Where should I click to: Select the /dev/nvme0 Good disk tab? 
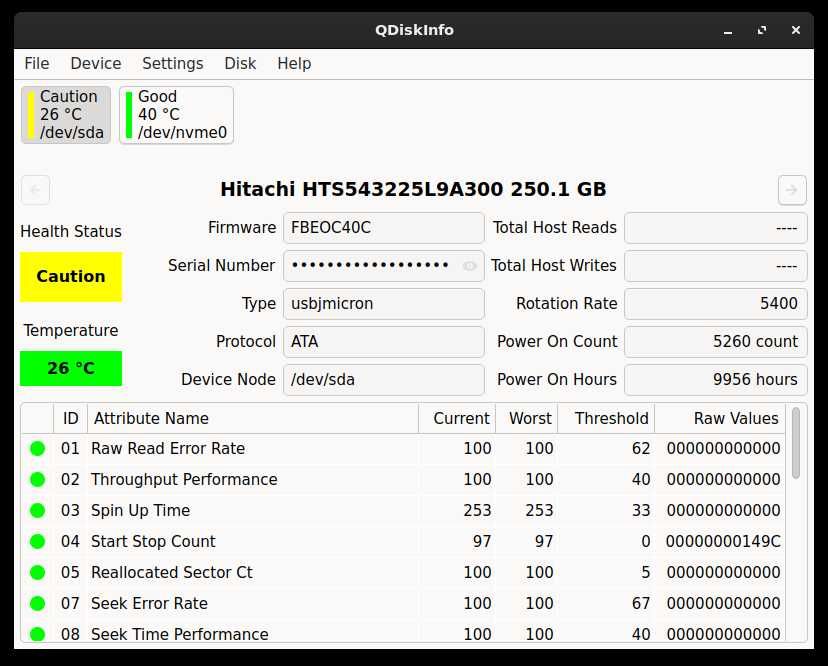[176, 115]
